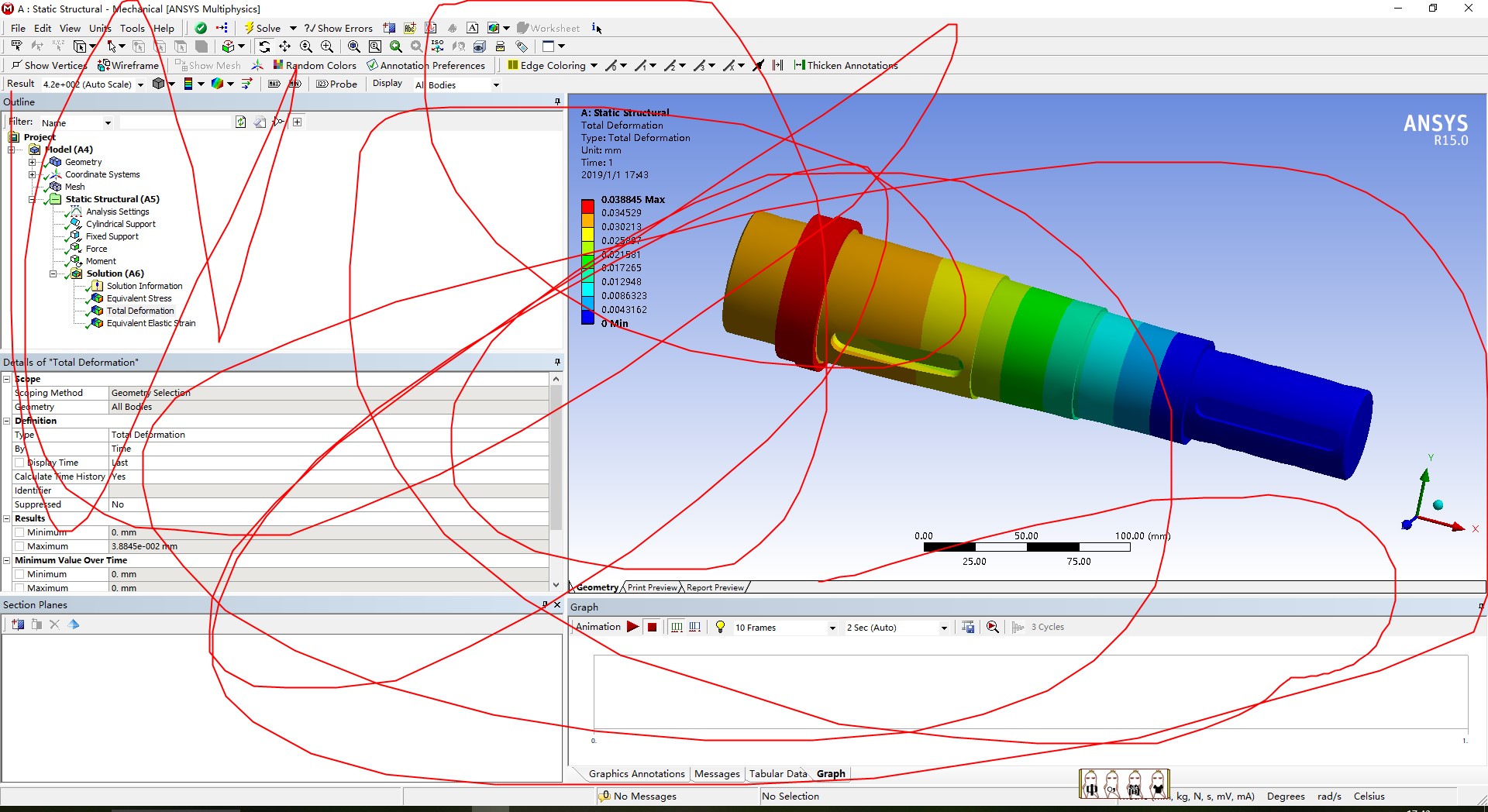Open the 2 Sec (Auto) dropdown

click(944, 628)
